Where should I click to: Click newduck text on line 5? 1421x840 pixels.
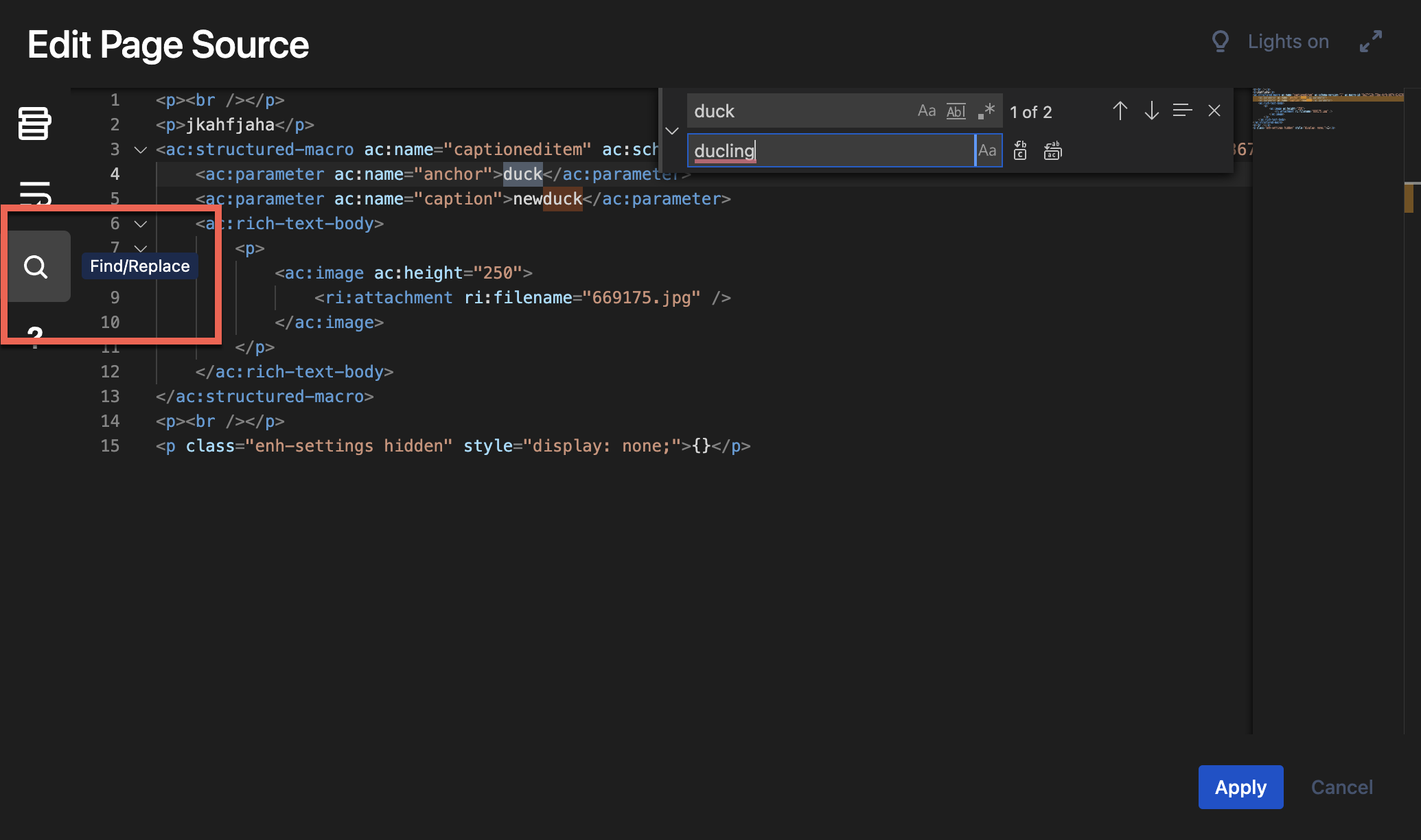coord(548,199)
